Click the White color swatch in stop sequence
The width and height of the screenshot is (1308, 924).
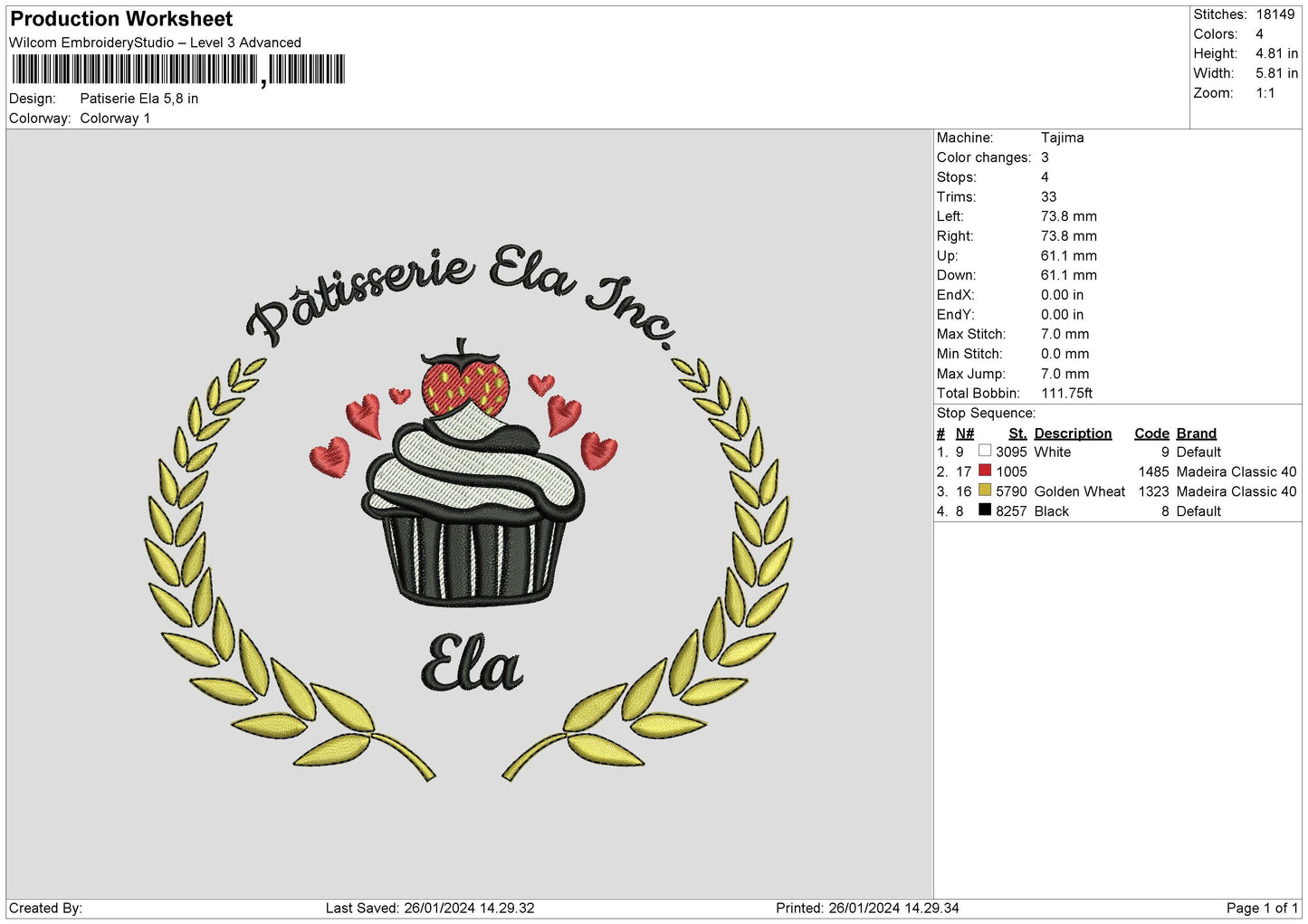pos(985,451)
